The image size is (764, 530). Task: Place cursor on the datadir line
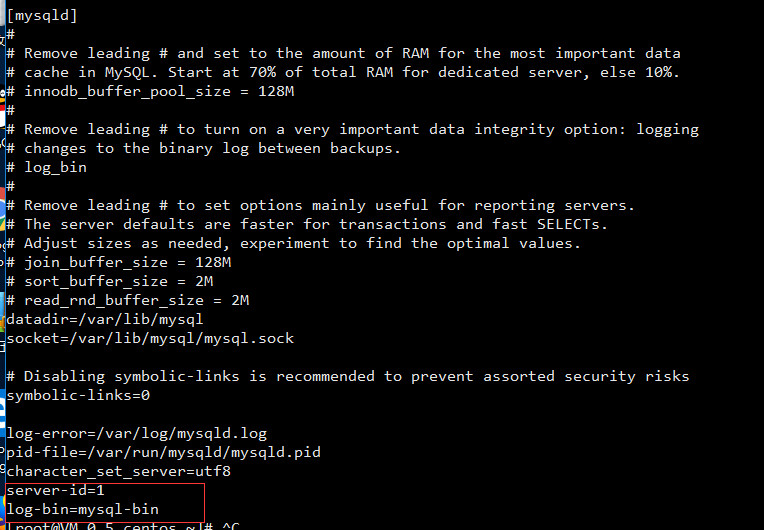pos(105,319)
